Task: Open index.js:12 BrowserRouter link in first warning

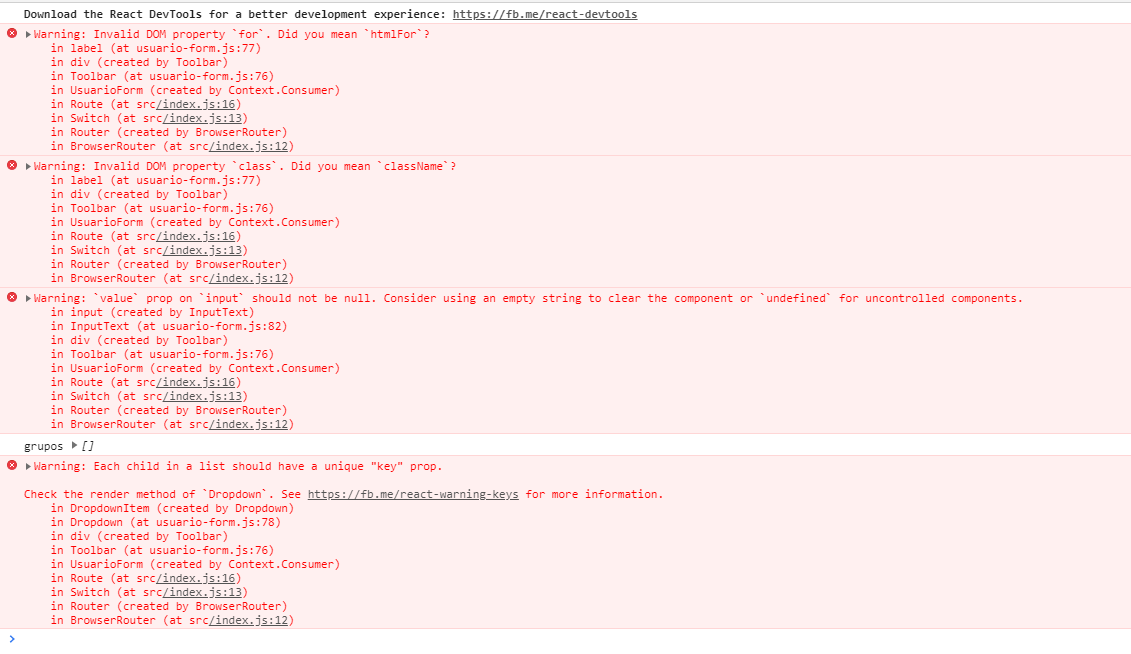Action: (x=248, y=146)
